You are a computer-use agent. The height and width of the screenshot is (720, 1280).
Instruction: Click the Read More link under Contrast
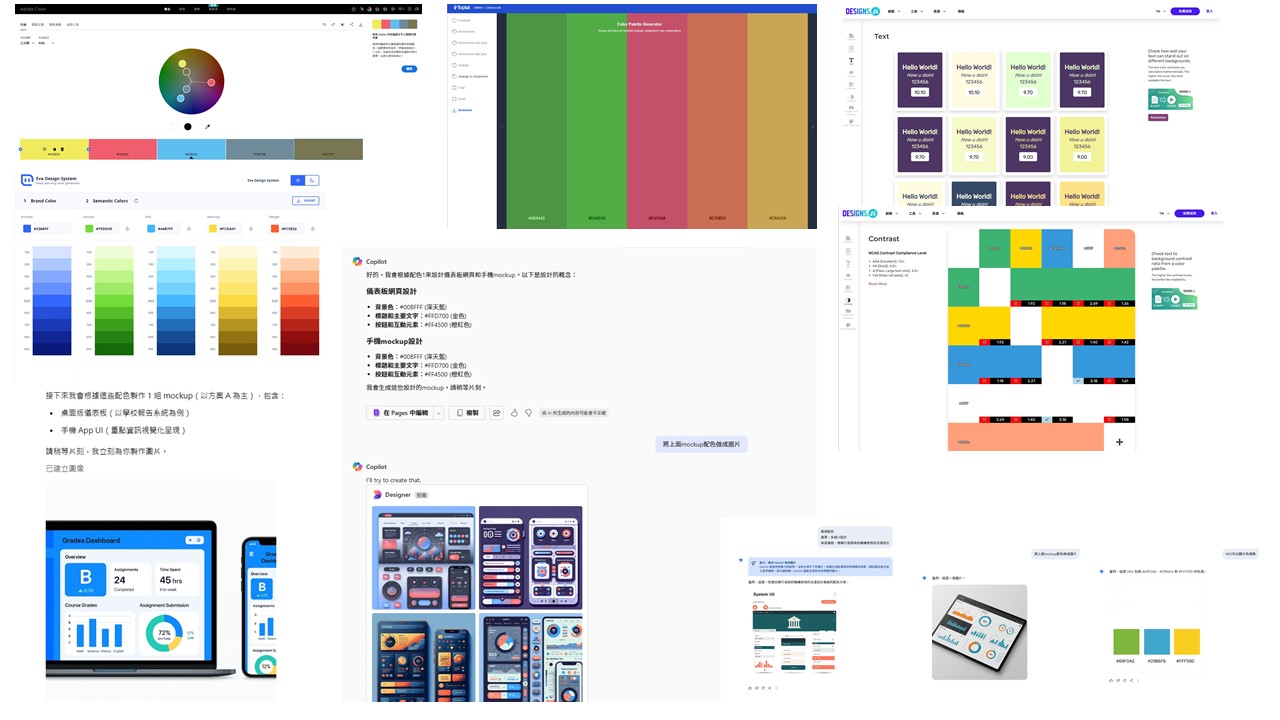coord(877,284)
